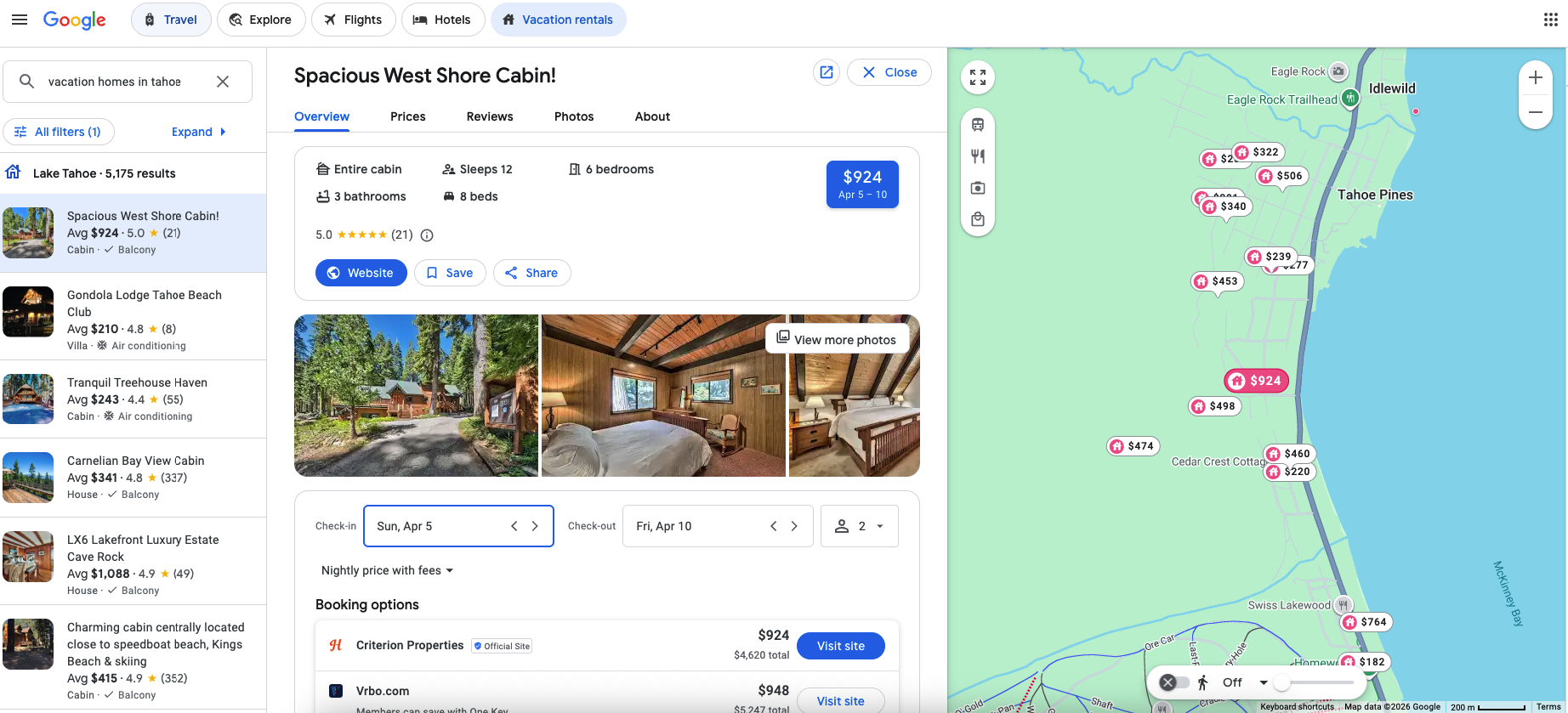The height and width of the screenshot is (713, 1568).
Task: Show rating info for 5.0 score
Action: click(428, 235)
